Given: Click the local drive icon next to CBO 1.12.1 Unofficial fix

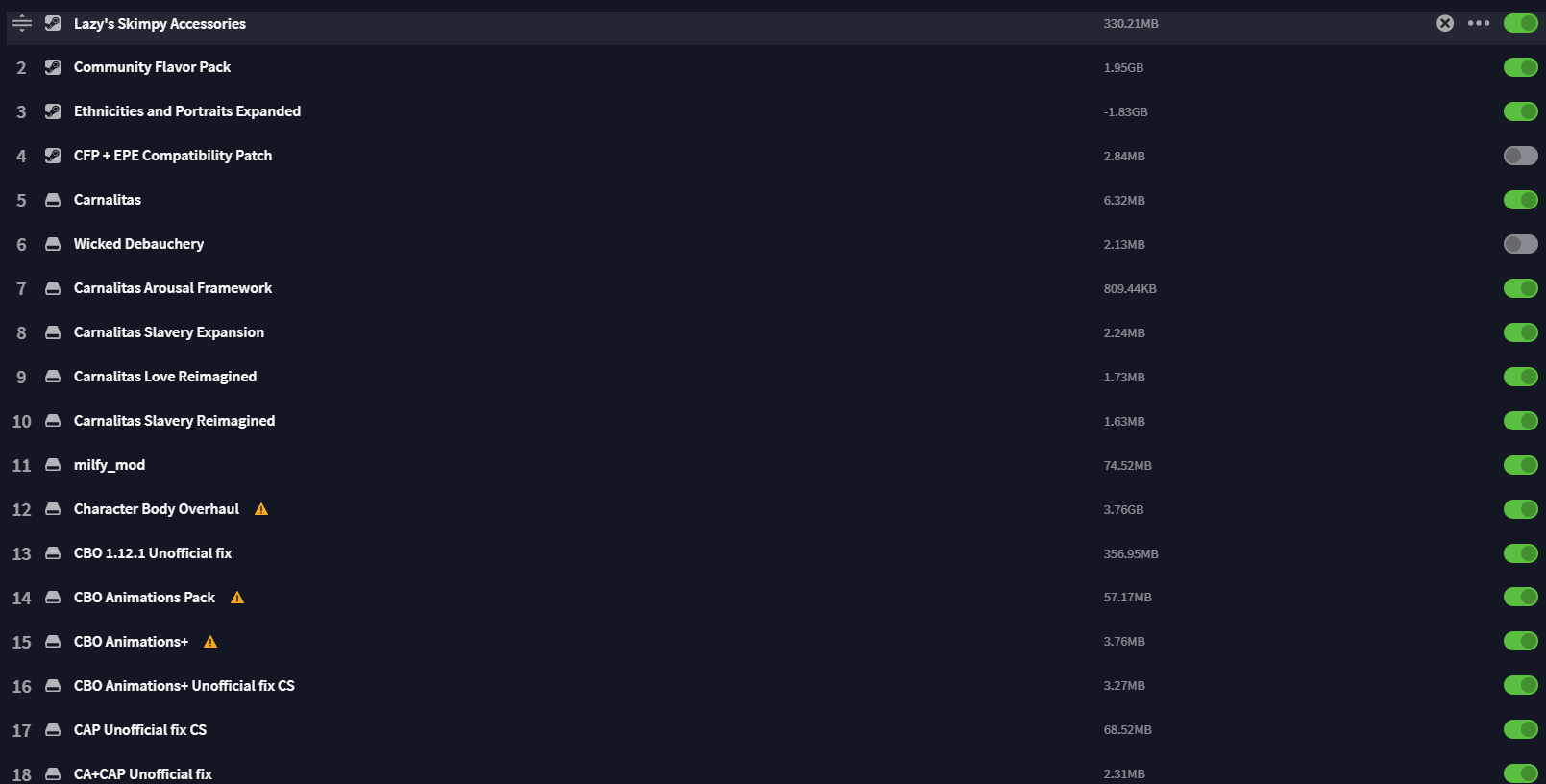Looking at the screenshot, I should point(53,553).
